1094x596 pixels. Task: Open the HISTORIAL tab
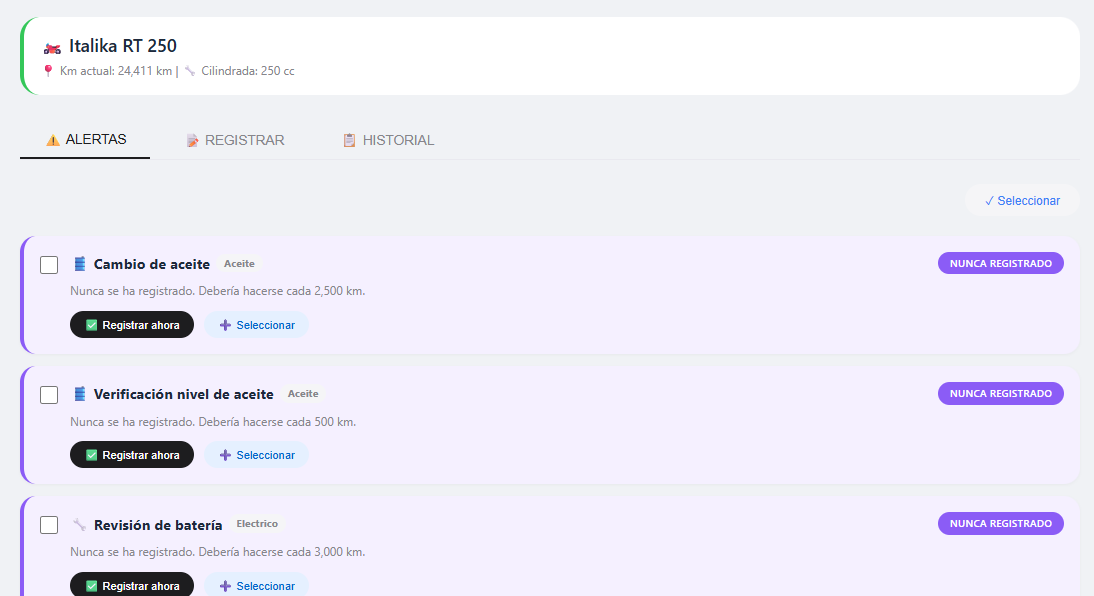pos(388,140)
